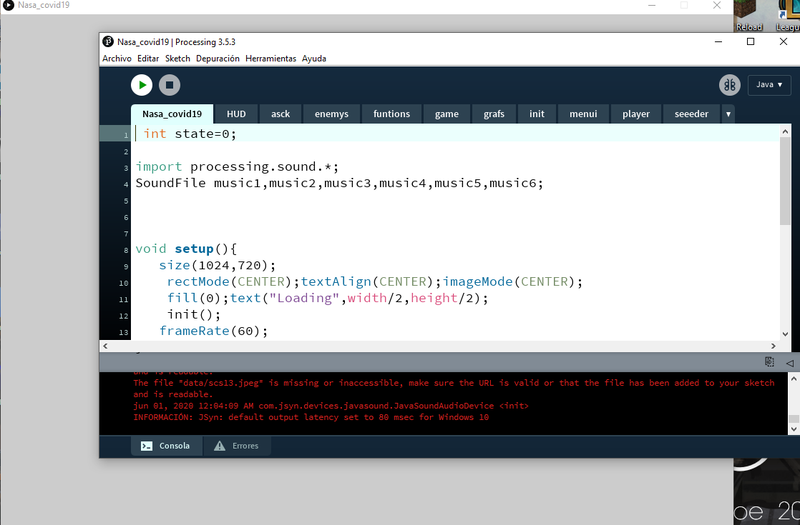This screenshot has height=525, width=800.
Task: Click the copy console output icon
Action: tap(769, 362)
